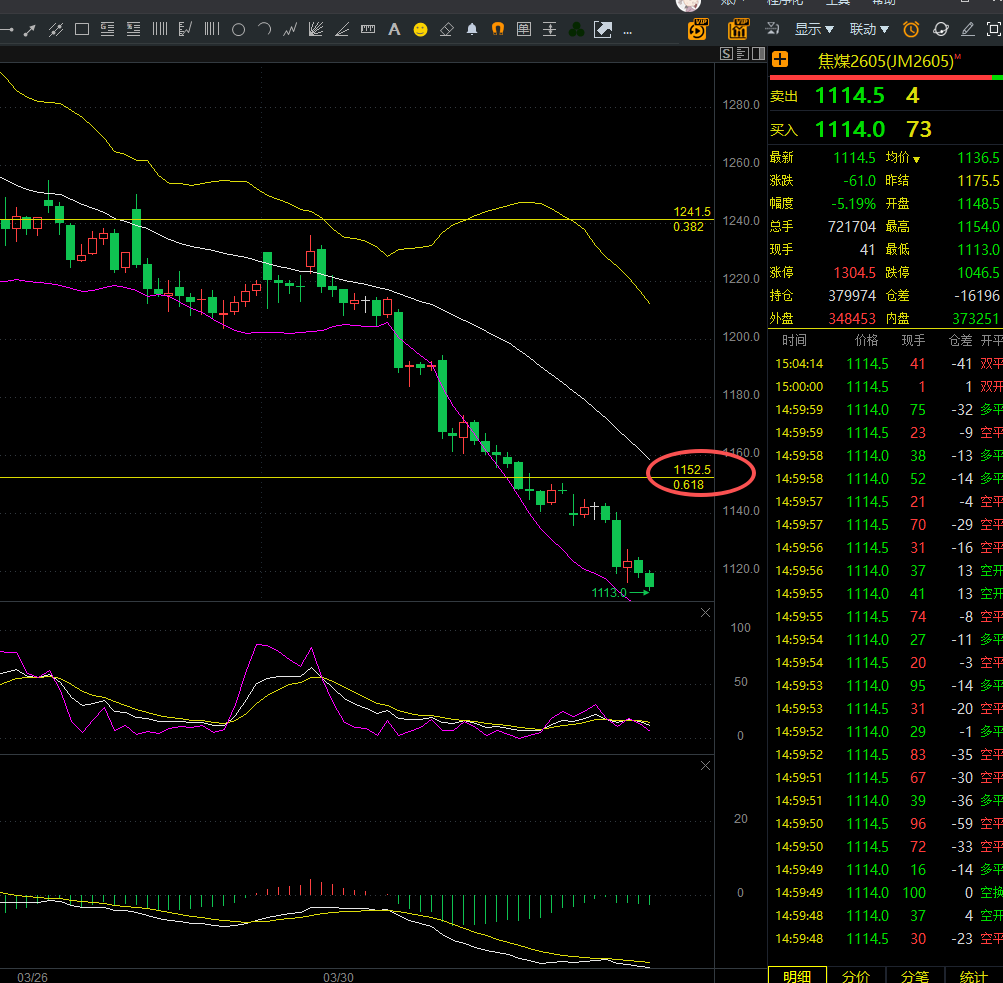
Task: Expand the 均价 dropdown arrow
Action: click(915, 159)
